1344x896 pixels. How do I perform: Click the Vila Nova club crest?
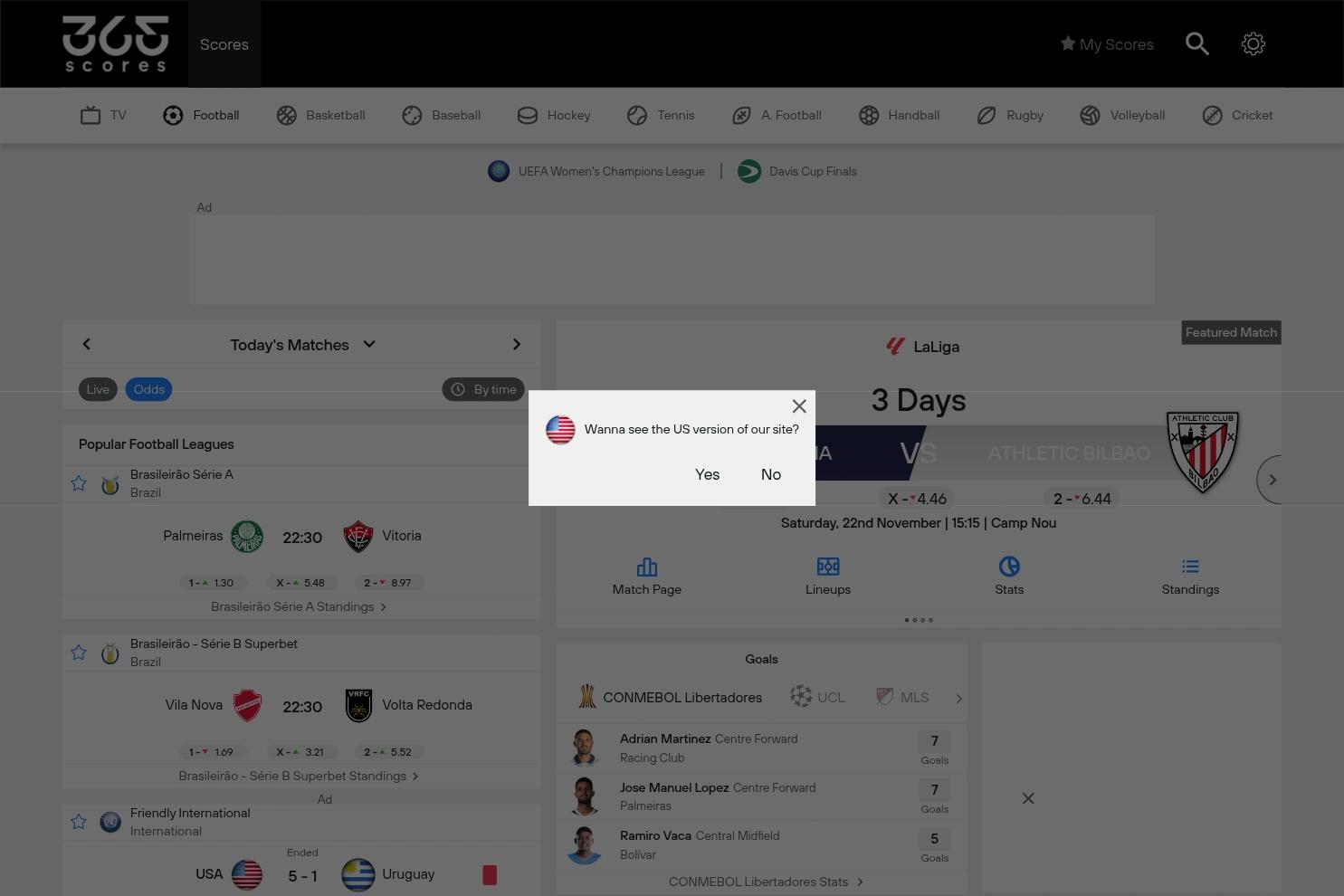[247, 706]
